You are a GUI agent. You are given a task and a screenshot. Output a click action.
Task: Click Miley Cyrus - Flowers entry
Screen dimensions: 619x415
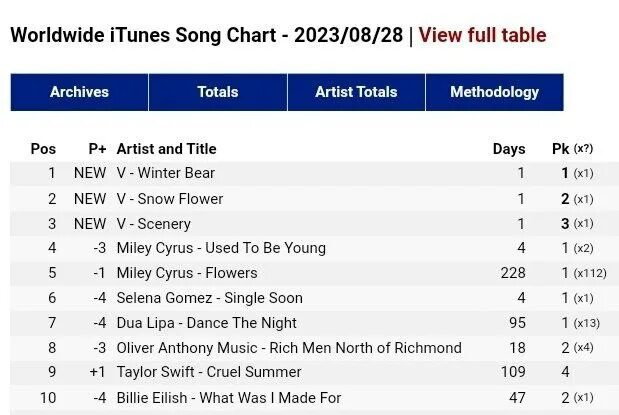pos(187,273)
